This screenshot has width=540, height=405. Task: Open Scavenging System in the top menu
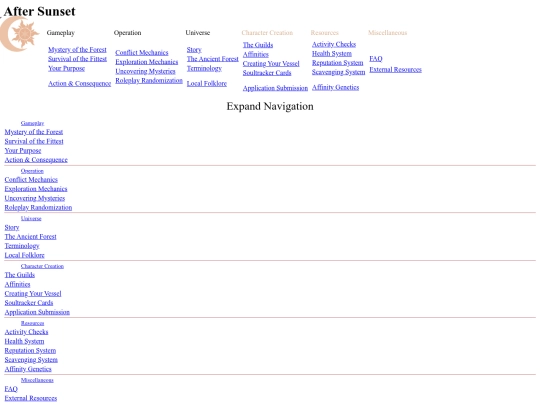tap(339, 72)
